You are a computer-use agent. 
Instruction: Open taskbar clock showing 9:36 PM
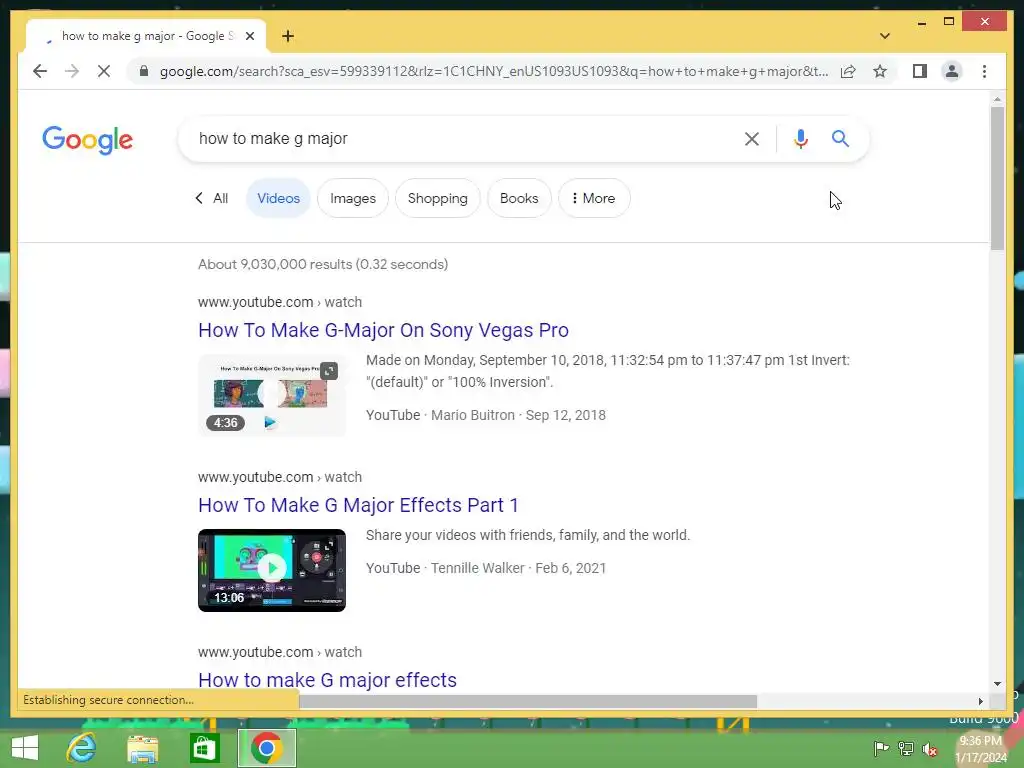(981, 749)
